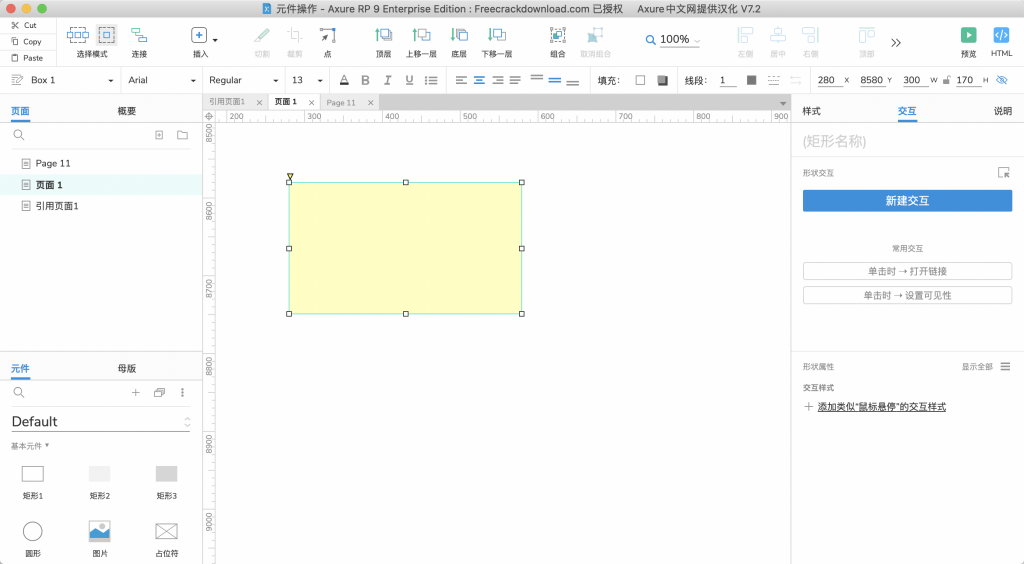Screen dimensions: 1024x564
Task: Click the dark fill color swatch
Action: 662,80
